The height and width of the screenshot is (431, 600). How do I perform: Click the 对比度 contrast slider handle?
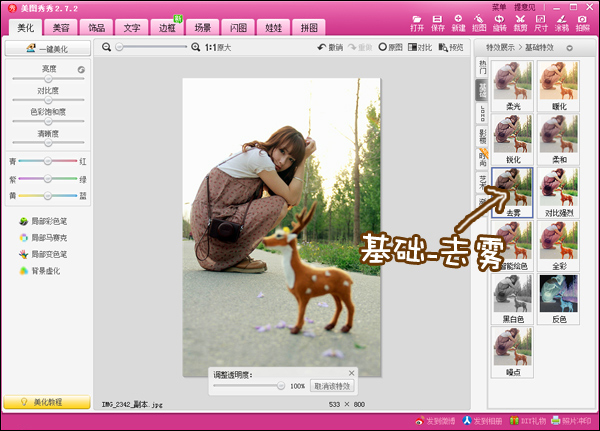tap(48, 100)
